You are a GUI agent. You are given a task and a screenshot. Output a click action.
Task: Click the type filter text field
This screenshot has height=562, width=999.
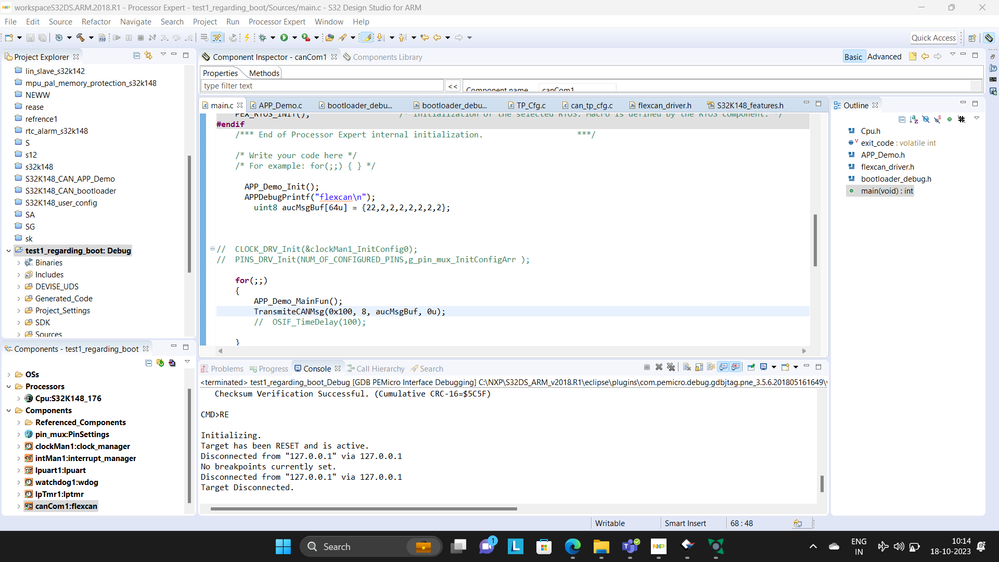click(x=322, y=86)
